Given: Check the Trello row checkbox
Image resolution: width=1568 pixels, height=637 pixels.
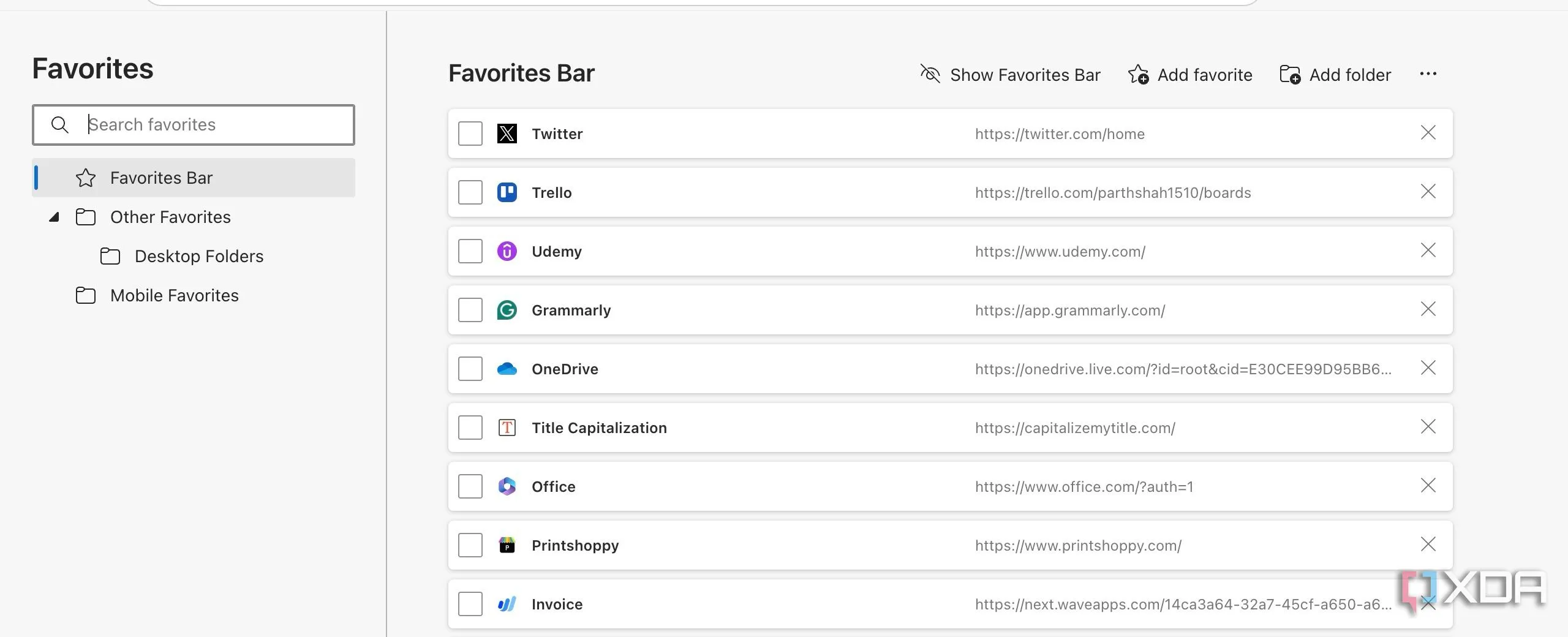Looking at the screenshot, I should pyautogui.click(x=470, y=192).
